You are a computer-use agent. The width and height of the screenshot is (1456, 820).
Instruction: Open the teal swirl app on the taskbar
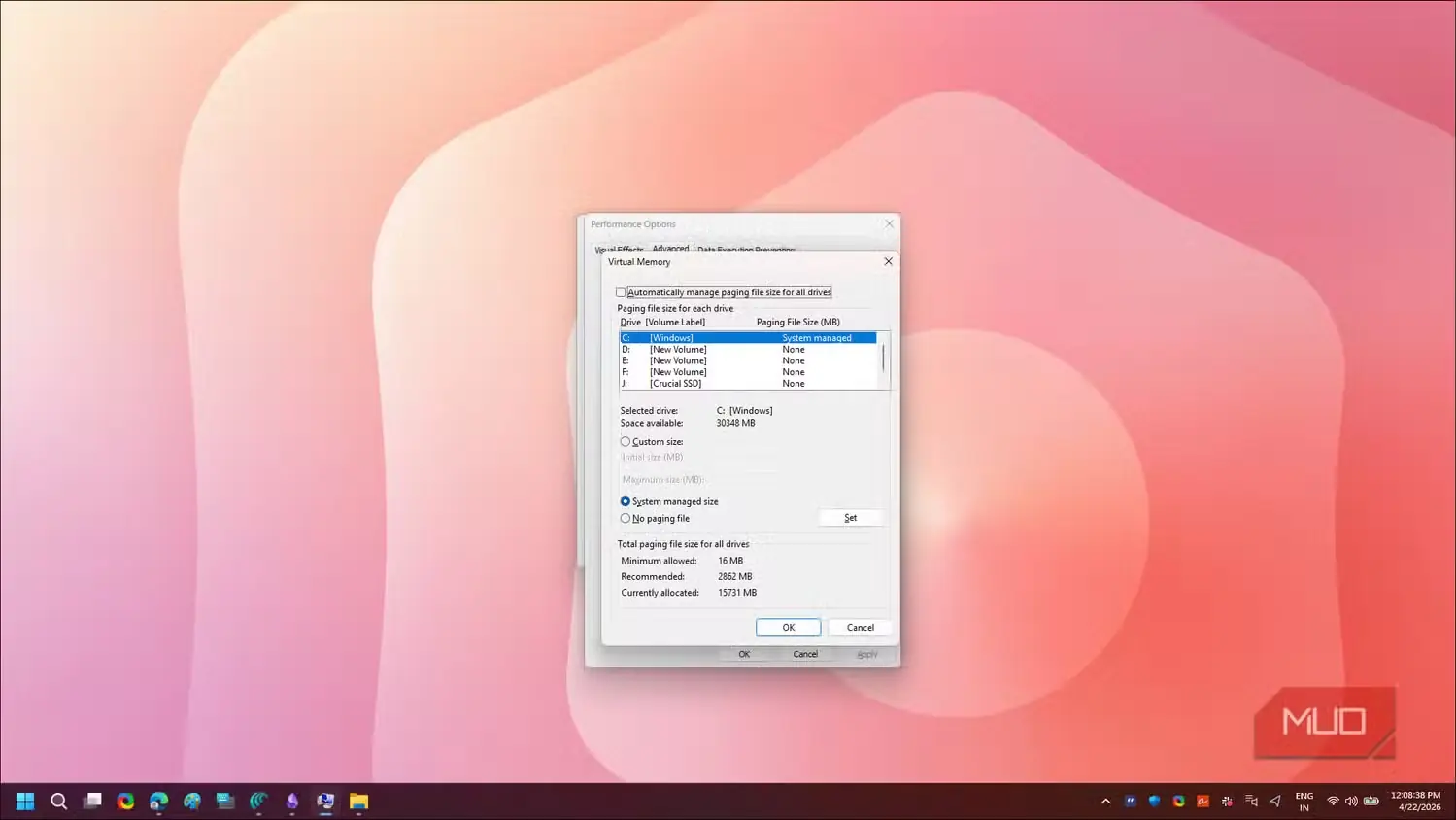click(258, 801)
